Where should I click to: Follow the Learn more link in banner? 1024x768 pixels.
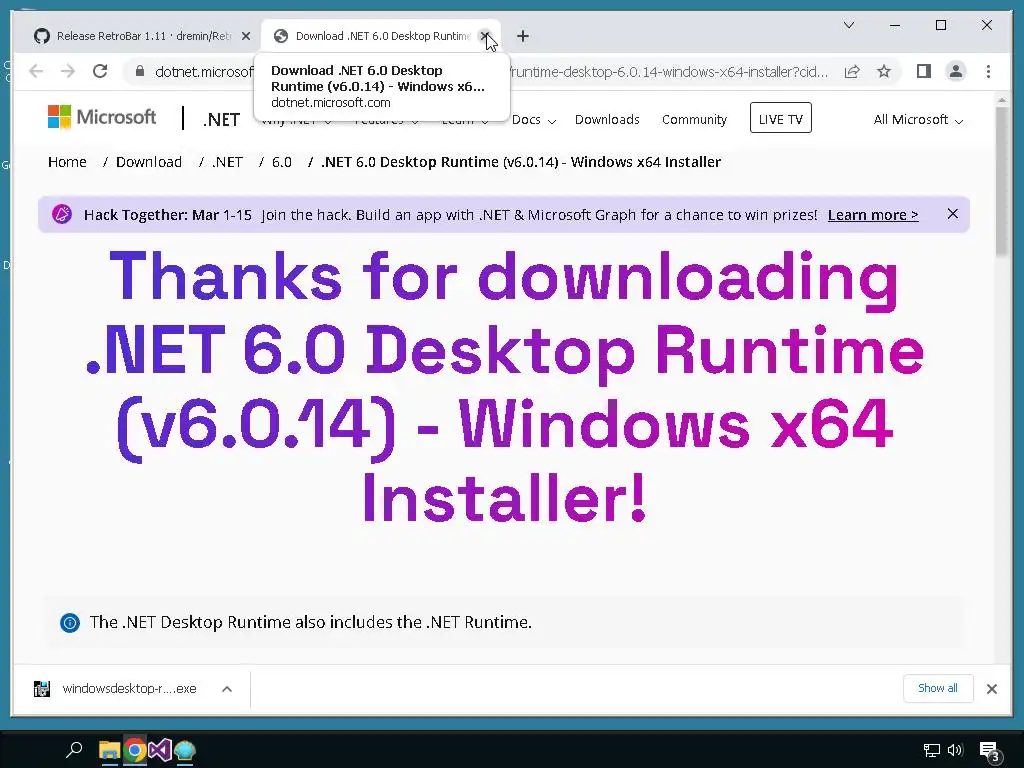pos(872,215)
